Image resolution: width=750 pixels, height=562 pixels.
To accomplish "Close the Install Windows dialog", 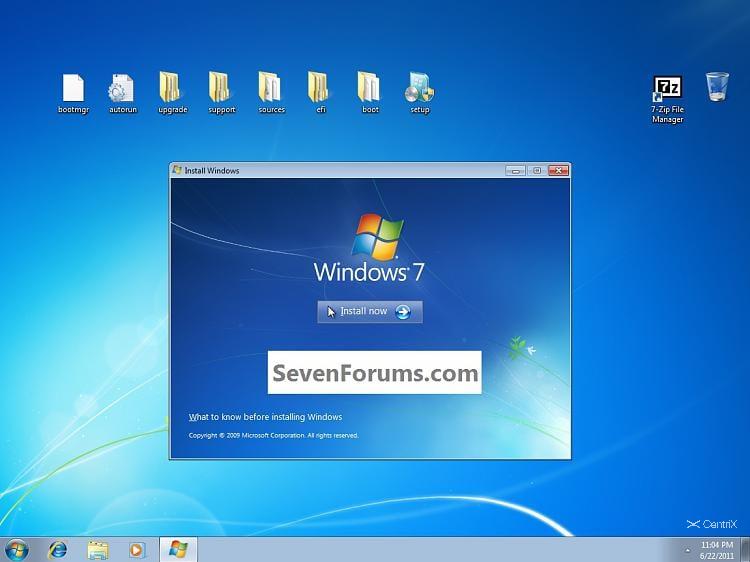I will (x=558, y=170).
